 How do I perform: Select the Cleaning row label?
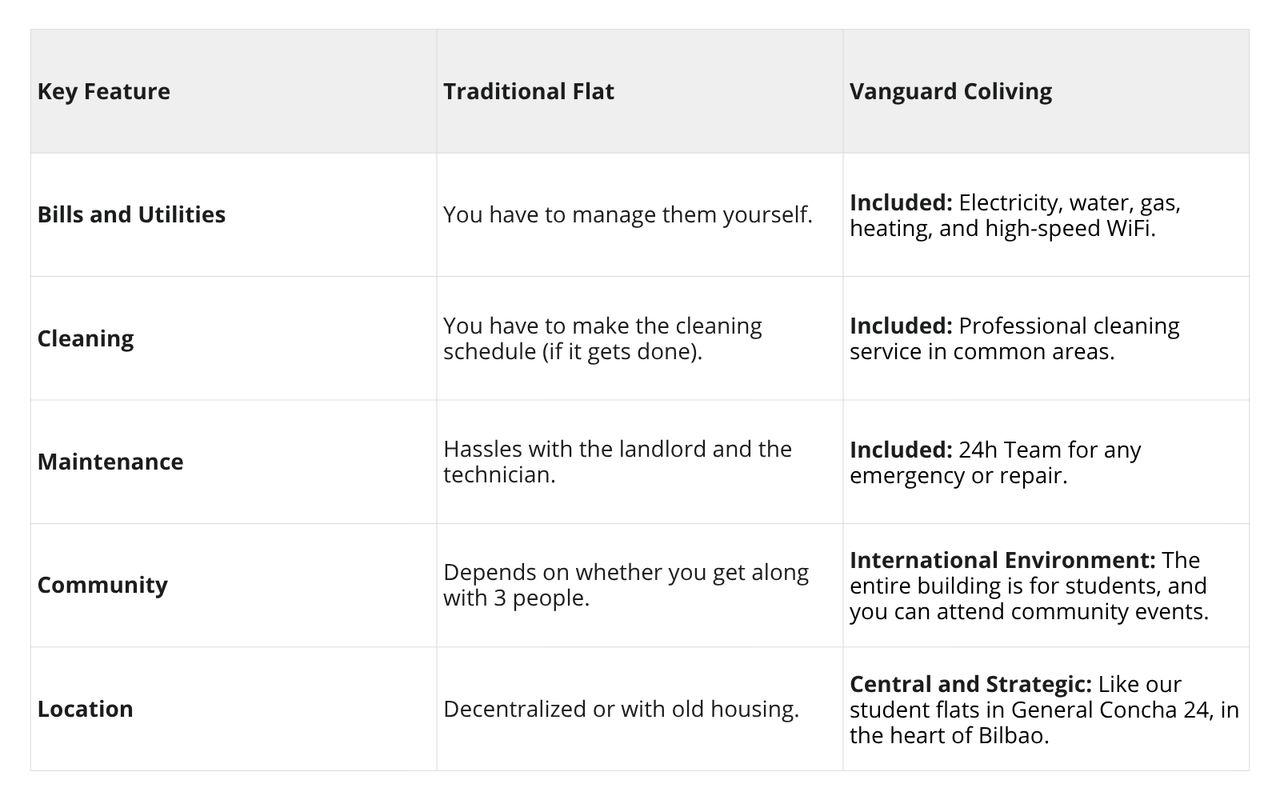pyautogui.click(x=85, y=338)
